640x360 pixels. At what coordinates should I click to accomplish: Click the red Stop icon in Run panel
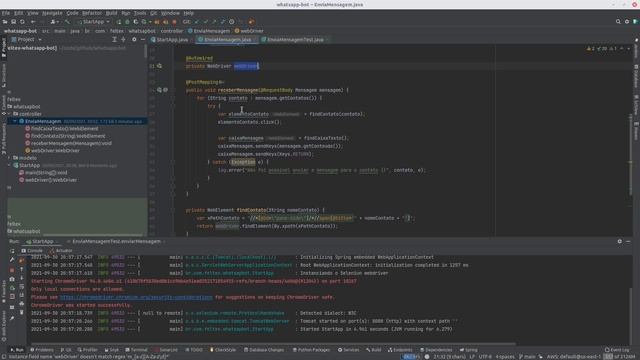click(x=12, y=270)
